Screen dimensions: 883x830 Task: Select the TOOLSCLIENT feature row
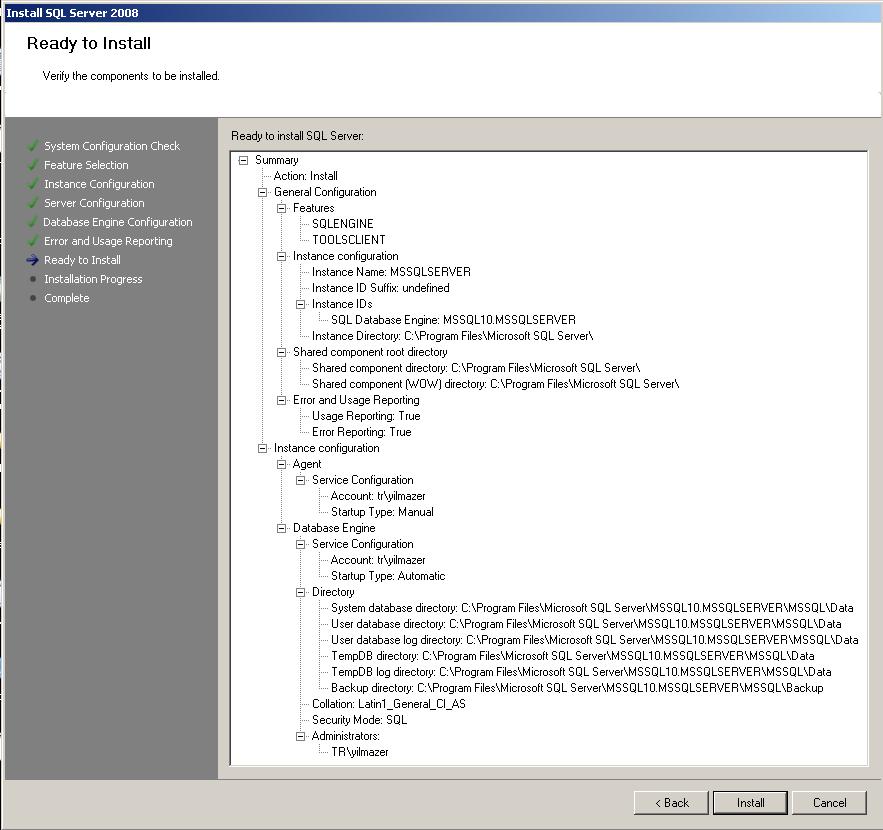point(349,240)
